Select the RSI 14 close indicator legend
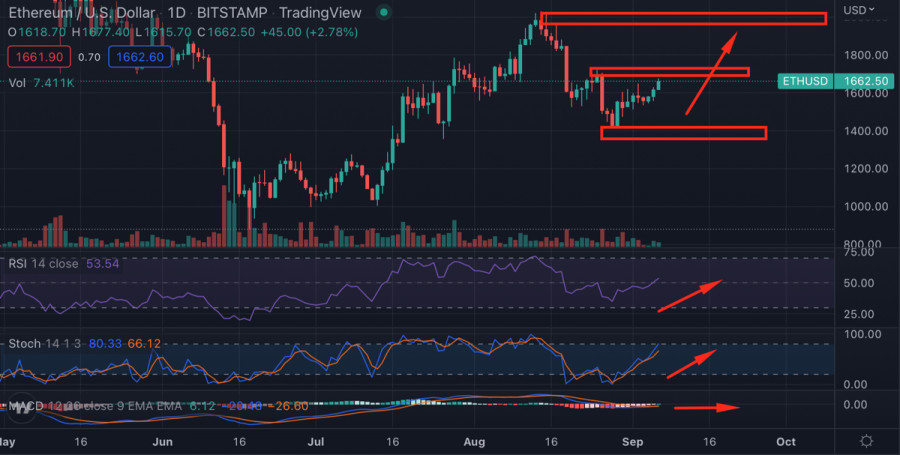Screen dimensions: 900x455 point(43,264)
